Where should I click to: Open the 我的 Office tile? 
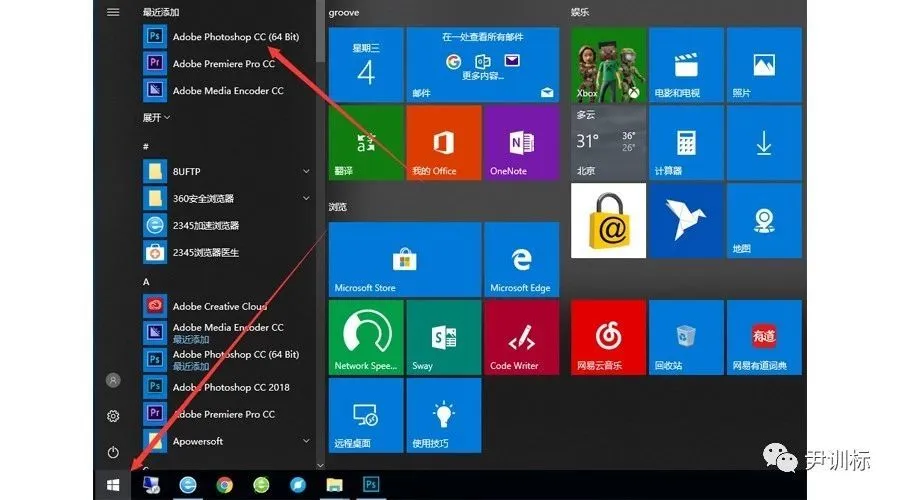click(x=443, y=142)
